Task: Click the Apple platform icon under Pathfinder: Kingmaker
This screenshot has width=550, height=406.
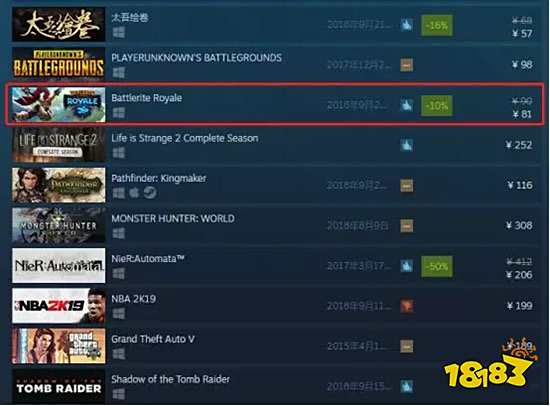Action: [134, 193]
